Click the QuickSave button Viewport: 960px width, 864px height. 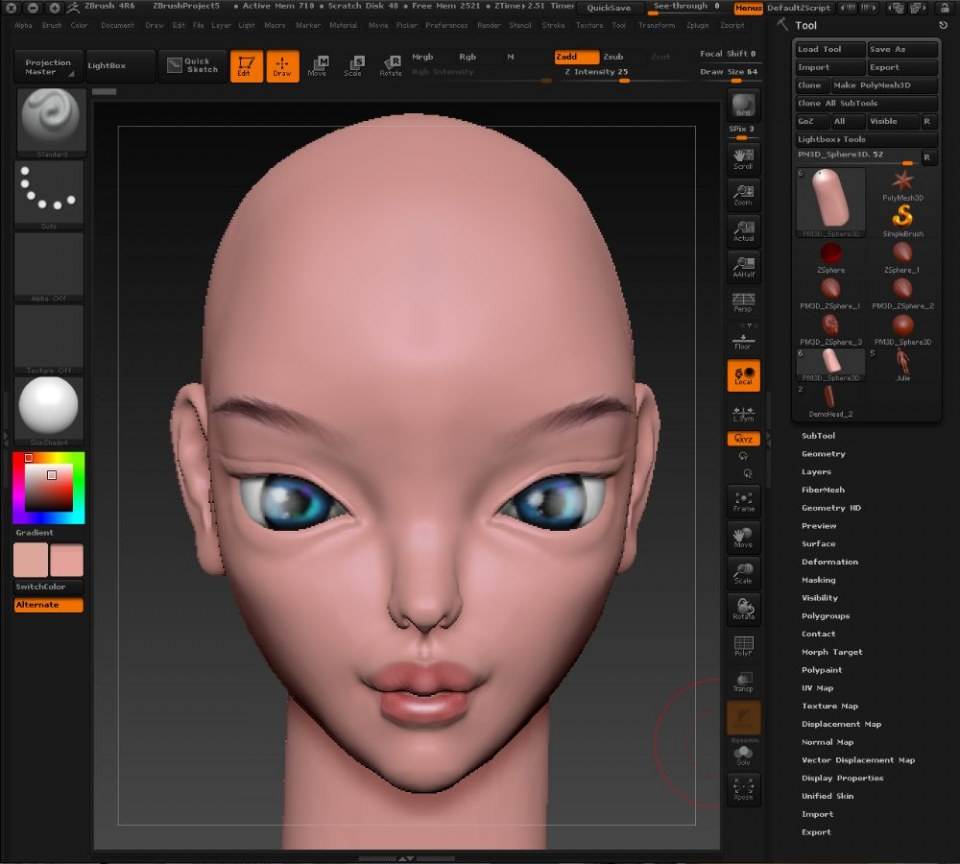pyautogui.click(x=609, y=8)
